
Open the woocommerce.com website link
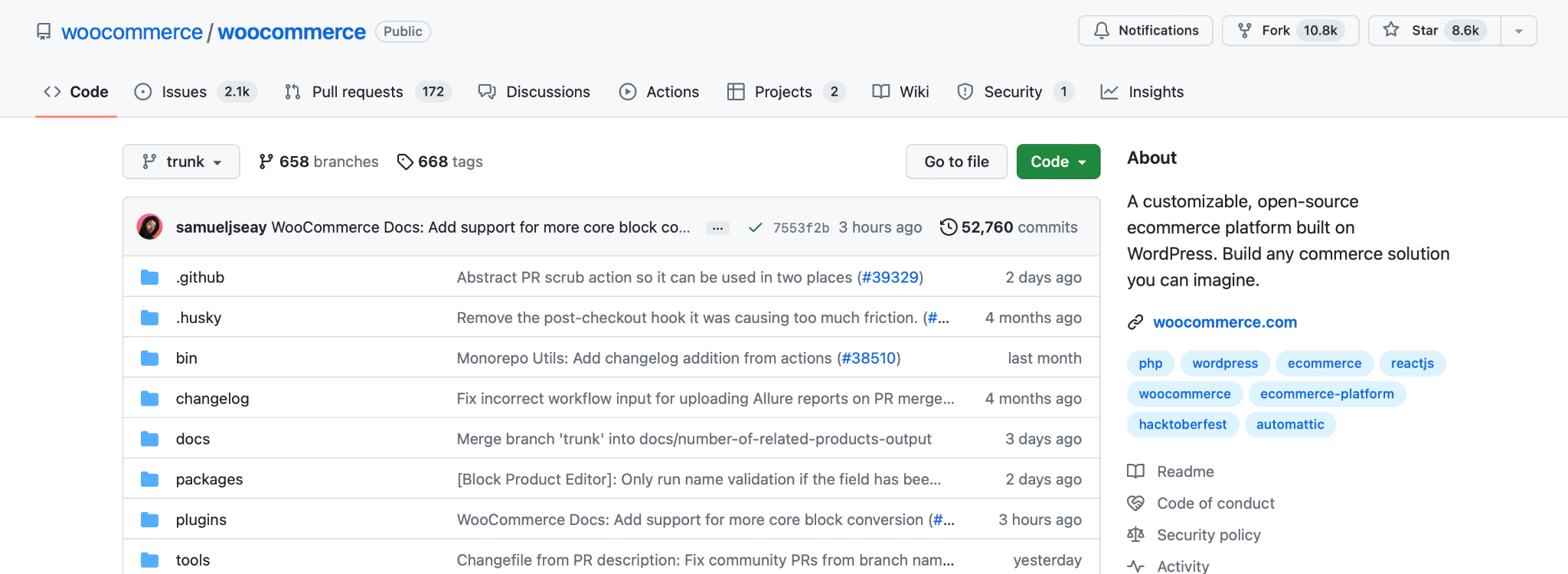1225,322
